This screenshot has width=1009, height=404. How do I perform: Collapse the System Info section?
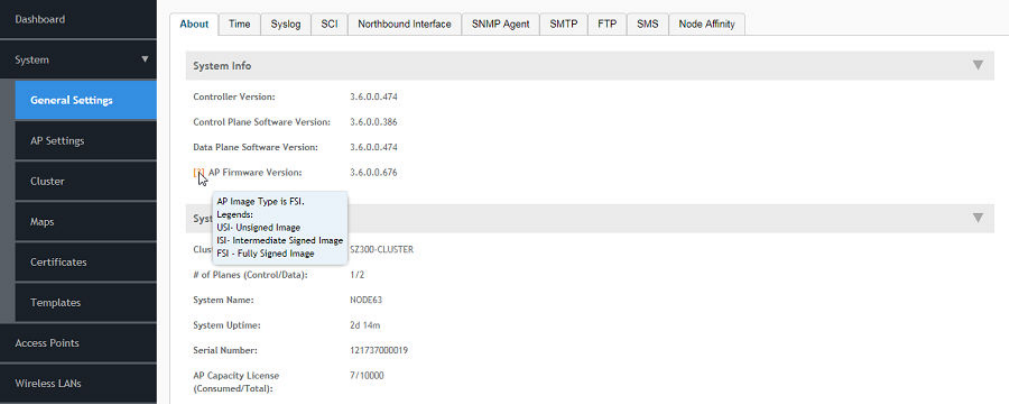pyautogui.click(x=977, y=66)
